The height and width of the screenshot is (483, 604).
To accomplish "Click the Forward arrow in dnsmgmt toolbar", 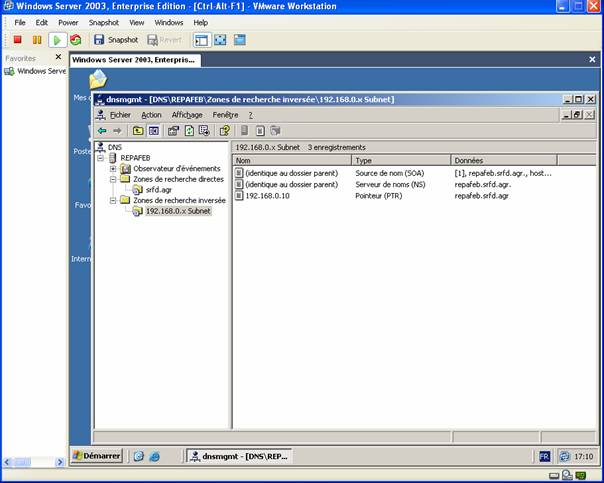I will [117, 131].
